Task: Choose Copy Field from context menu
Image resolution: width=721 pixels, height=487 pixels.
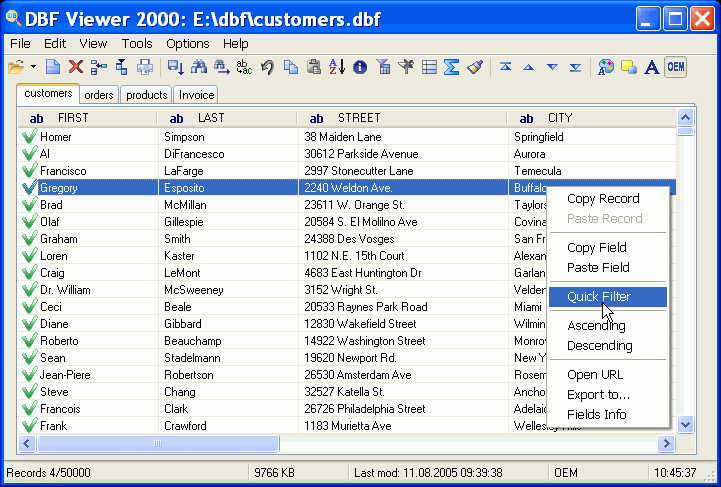Action: point(607,247)
